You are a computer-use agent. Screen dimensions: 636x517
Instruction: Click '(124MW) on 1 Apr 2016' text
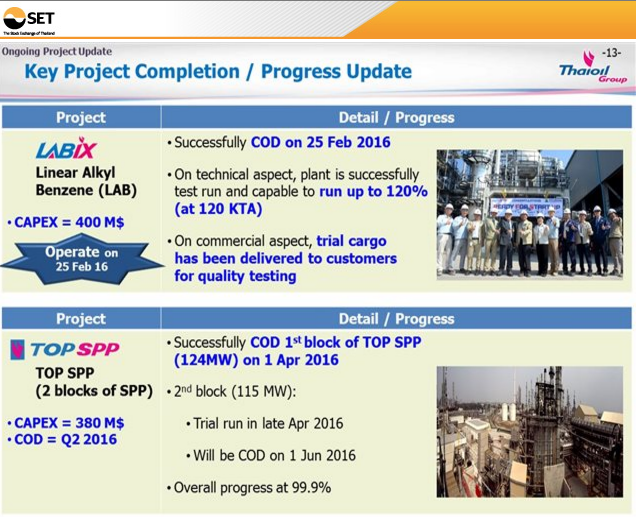click(256, 360)
